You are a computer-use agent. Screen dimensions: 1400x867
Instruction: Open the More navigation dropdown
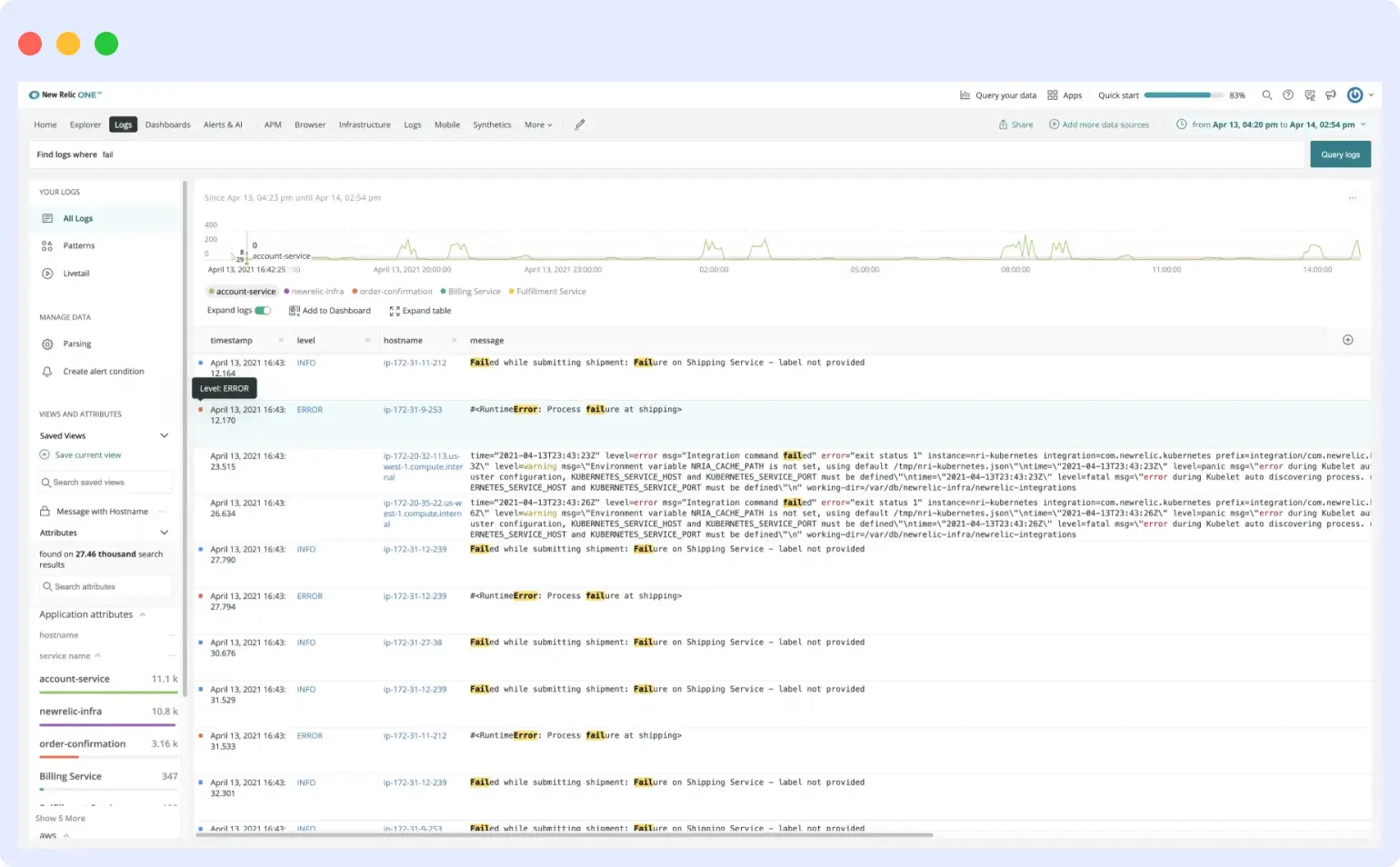(538, 125)
